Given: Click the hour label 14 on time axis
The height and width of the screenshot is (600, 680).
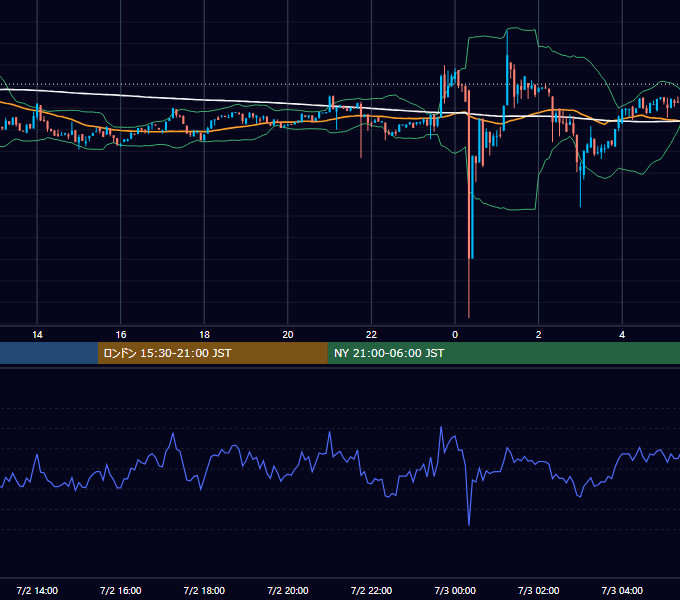Looking at the screenshot, I should 37,335.
